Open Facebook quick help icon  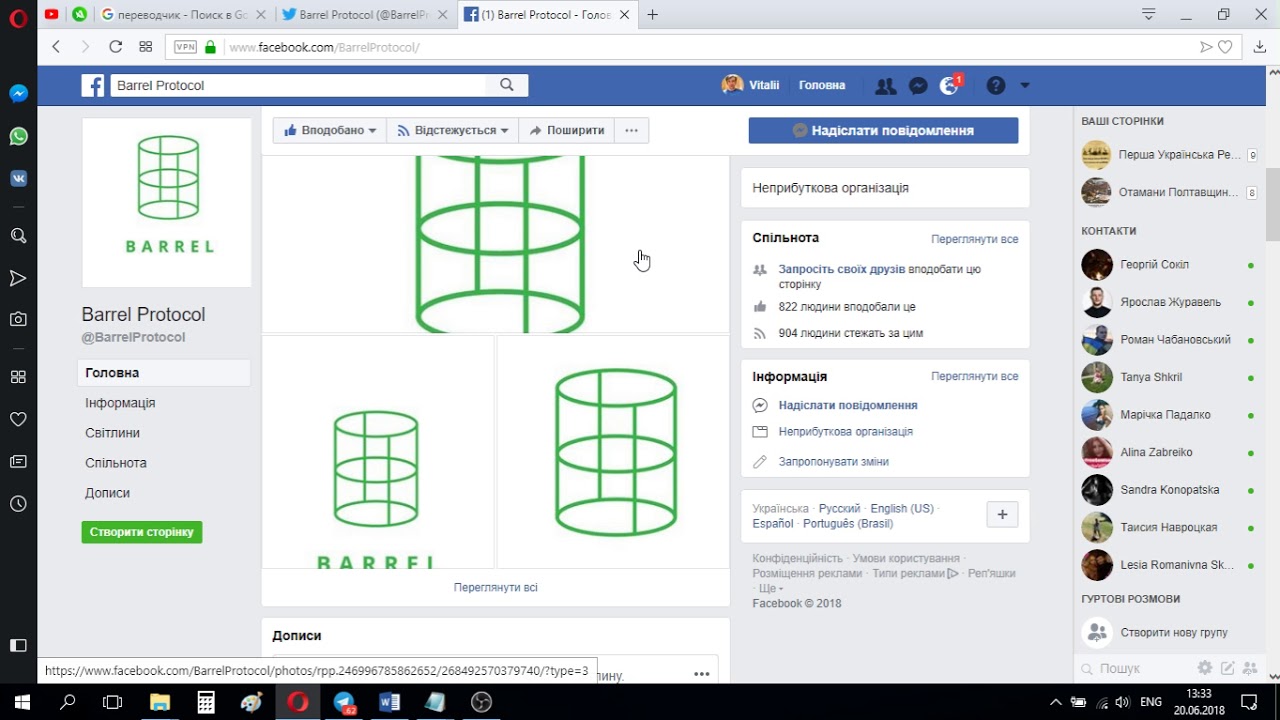point(996,86)
